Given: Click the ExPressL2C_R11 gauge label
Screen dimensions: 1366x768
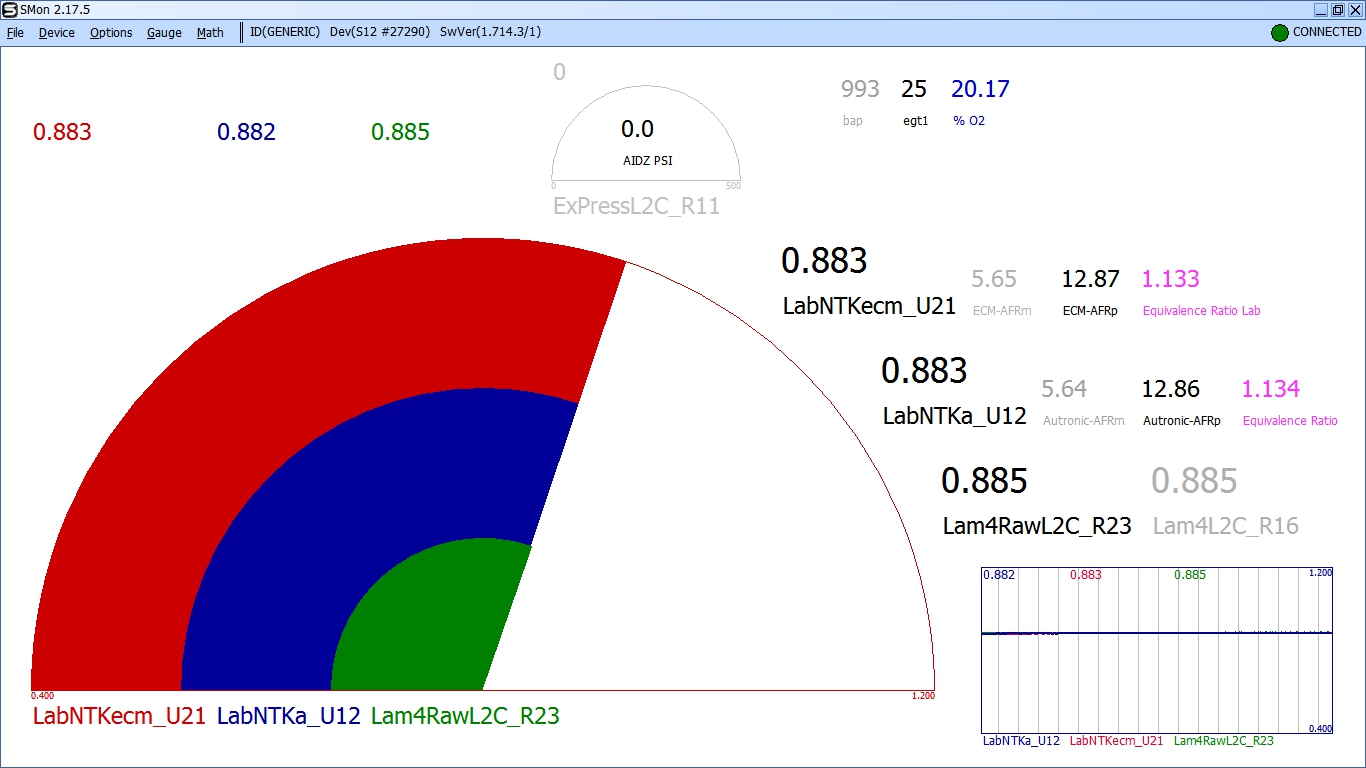Looking at the screenshot, I should click(636, 207).
